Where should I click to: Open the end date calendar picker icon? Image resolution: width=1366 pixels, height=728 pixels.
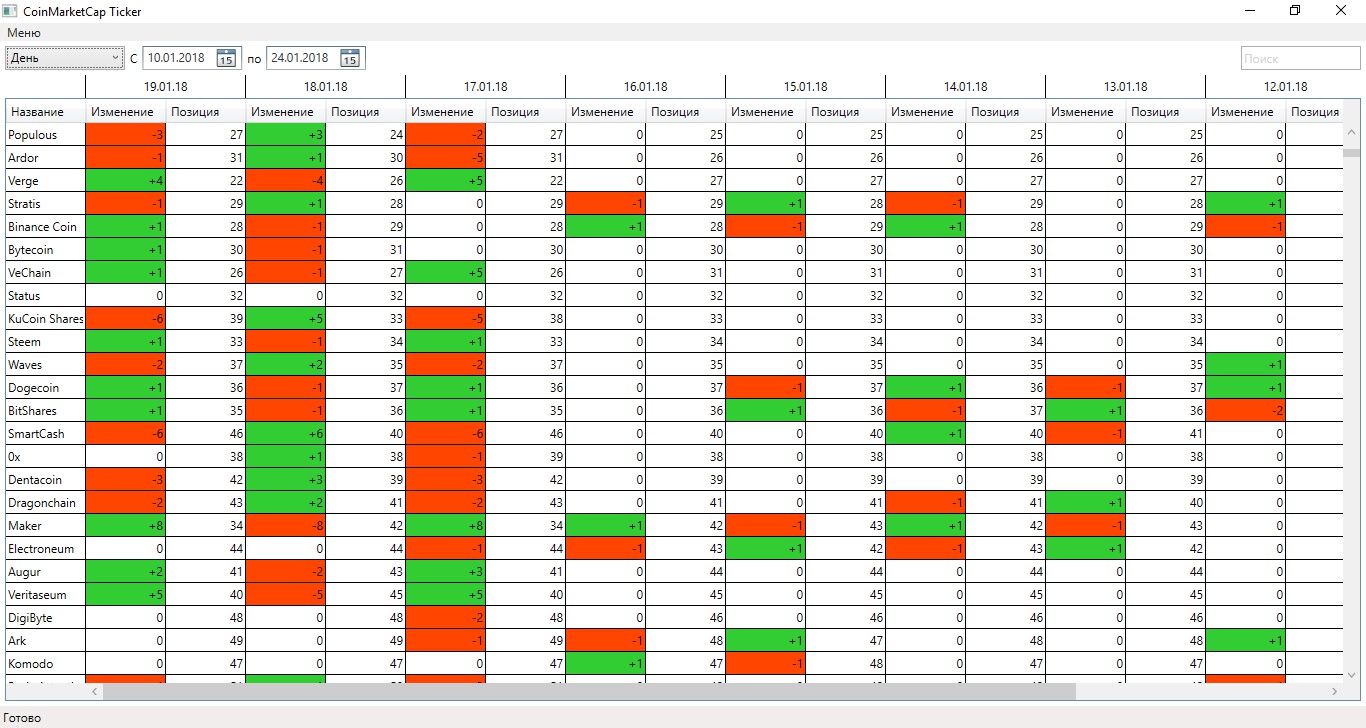[349, 58]
